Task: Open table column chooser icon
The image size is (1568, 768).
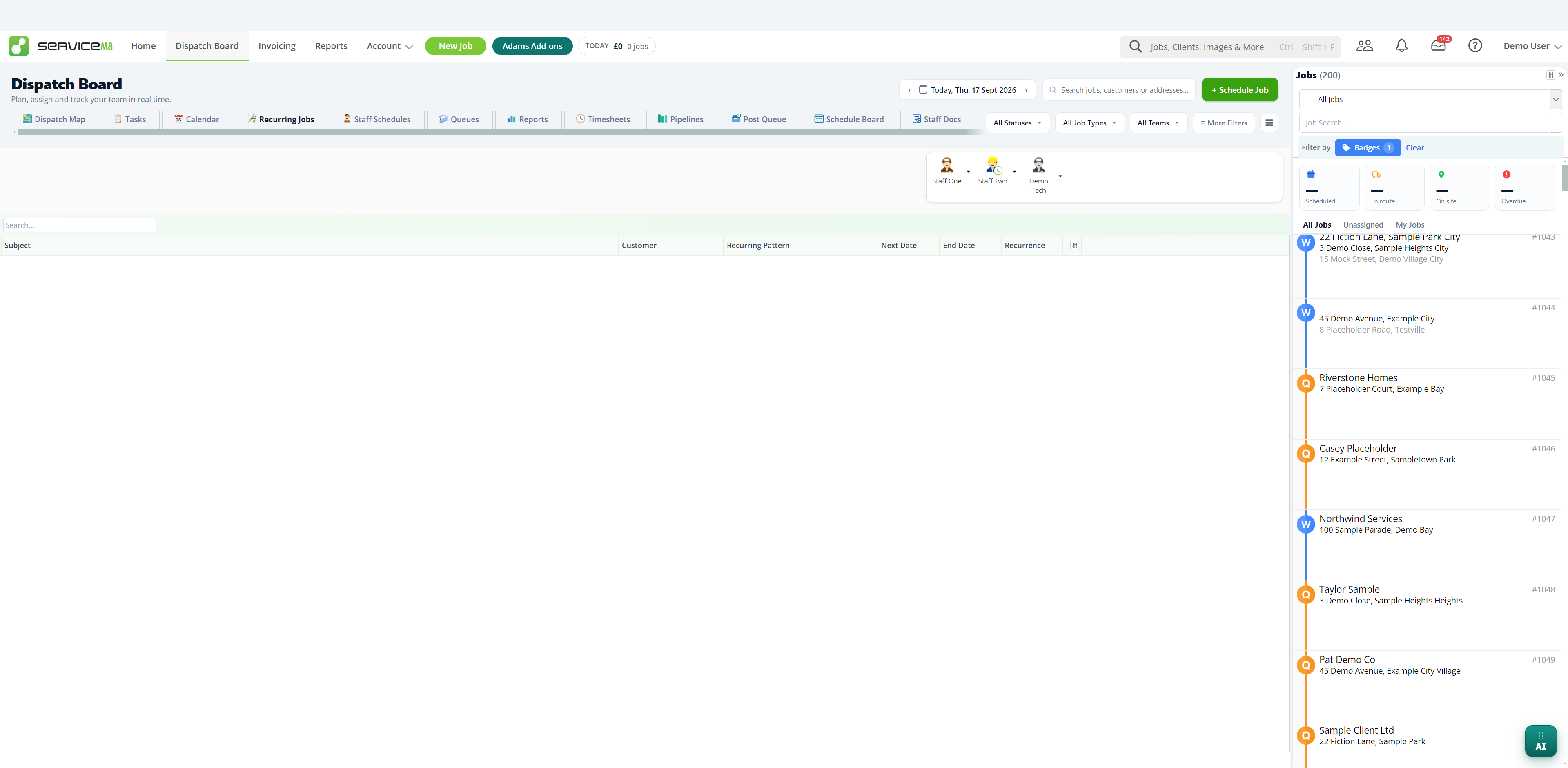Action: click(x=1074, y=246)
